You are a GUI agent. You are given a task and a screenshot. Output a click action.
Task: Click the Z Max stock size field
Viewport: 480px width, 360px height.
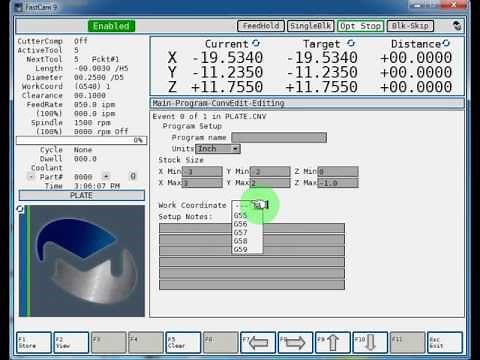coord(338,183)
